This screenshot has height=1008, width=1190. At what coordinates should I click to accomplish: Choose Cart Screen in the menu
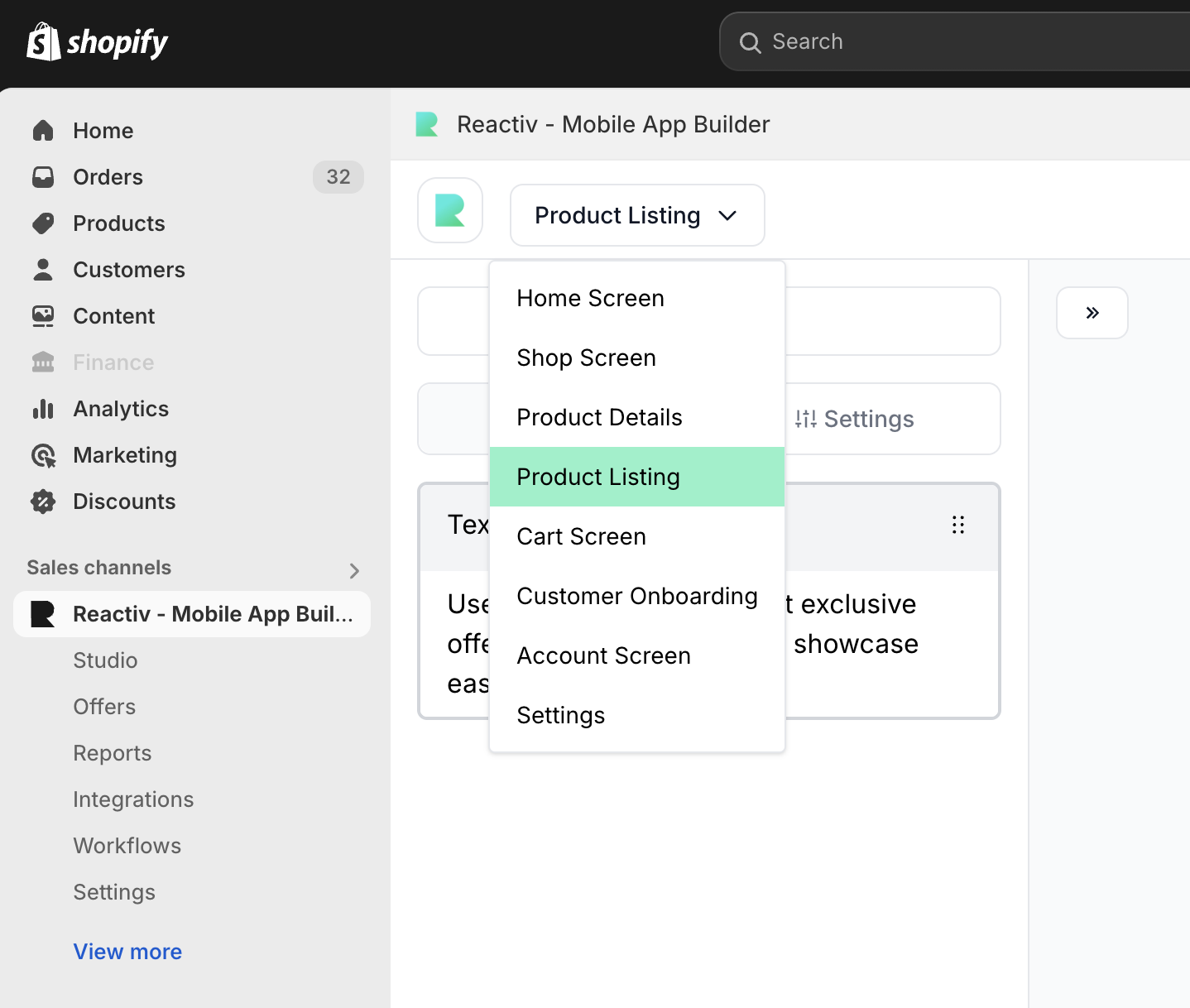[x=581, y=536]
